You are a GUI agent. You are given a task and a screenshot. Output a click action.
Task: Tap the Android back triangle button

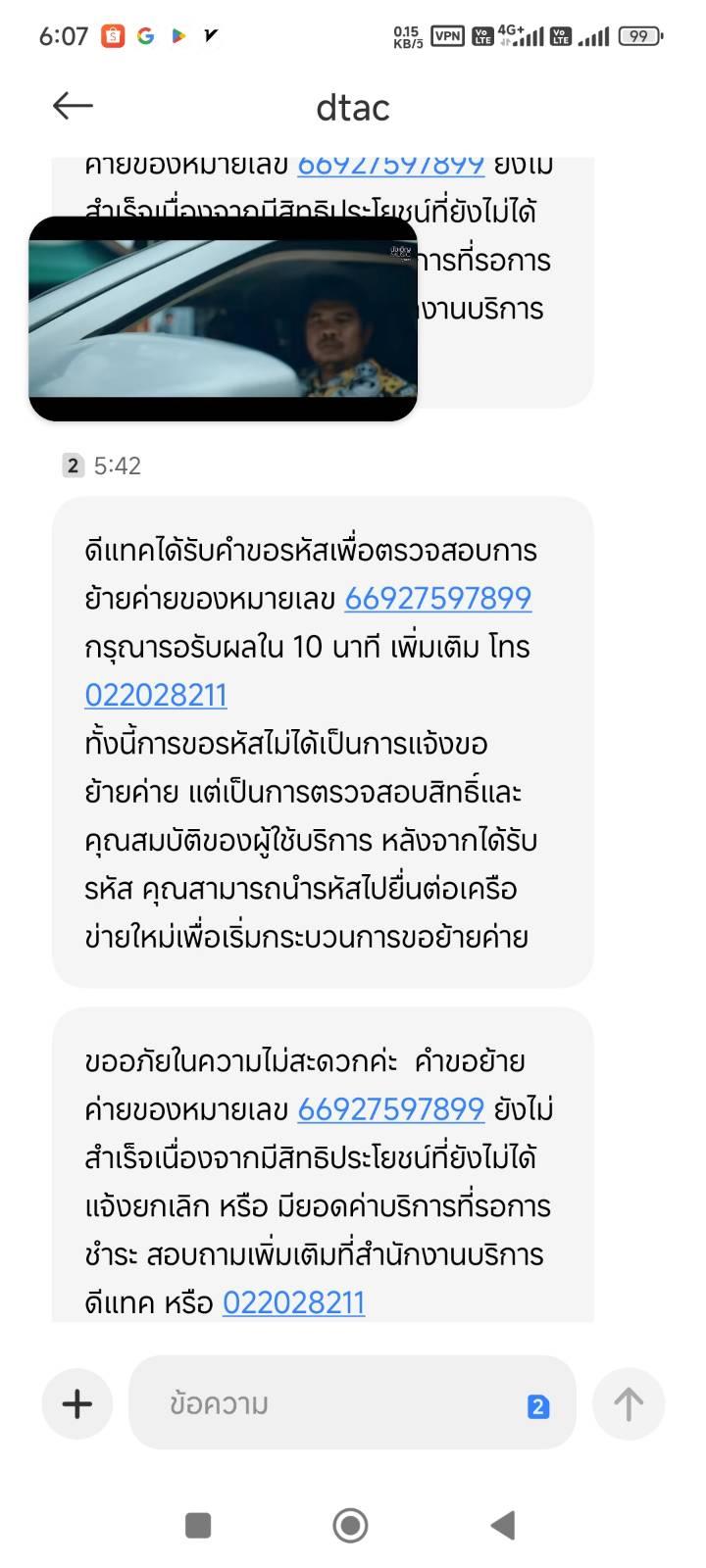(x=503, y=1525)
